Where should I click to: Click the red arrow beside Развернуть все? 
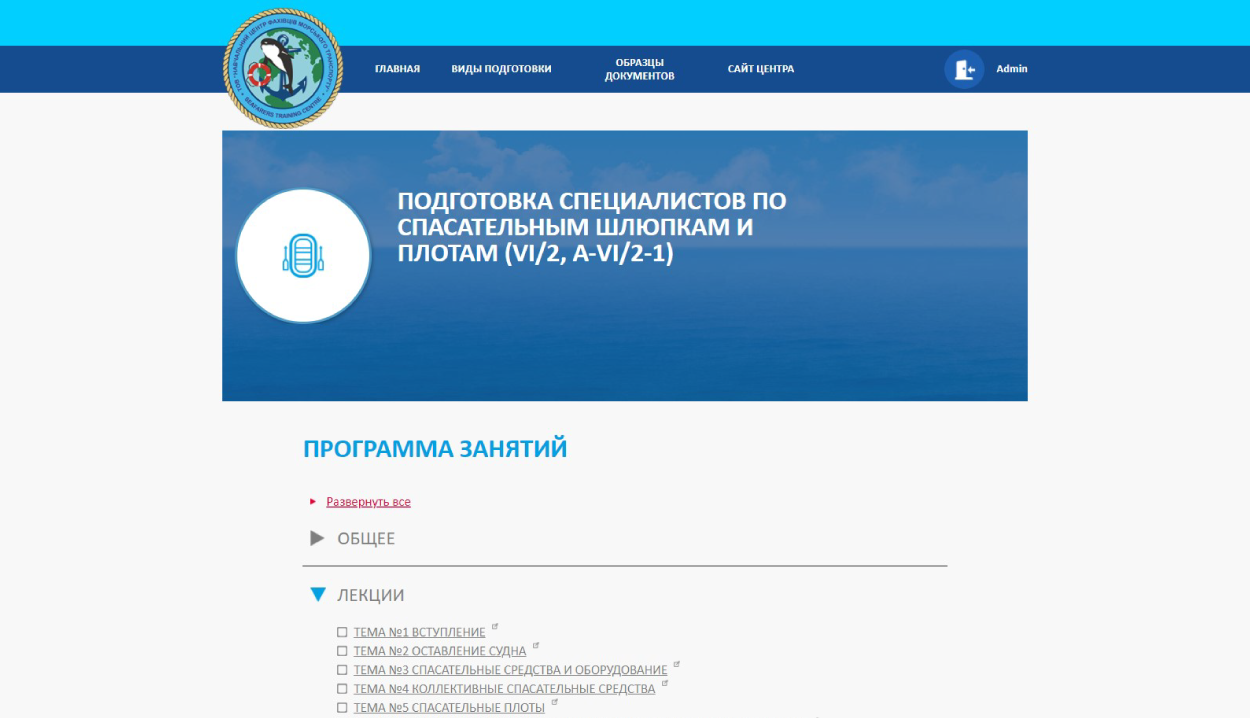313,502
